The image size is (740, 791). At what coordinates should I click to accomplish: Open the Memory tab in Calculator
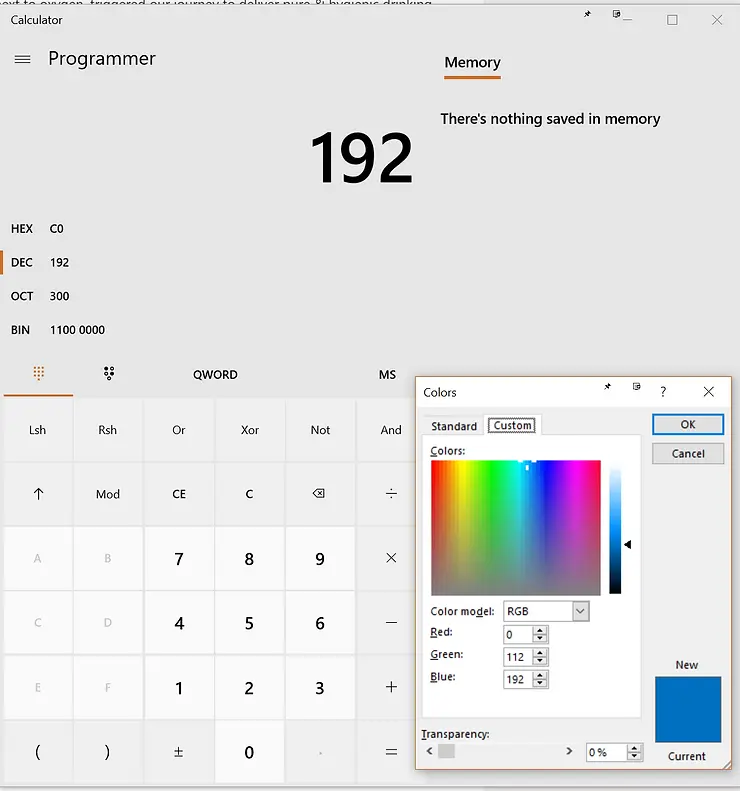[x=472, y=63]
